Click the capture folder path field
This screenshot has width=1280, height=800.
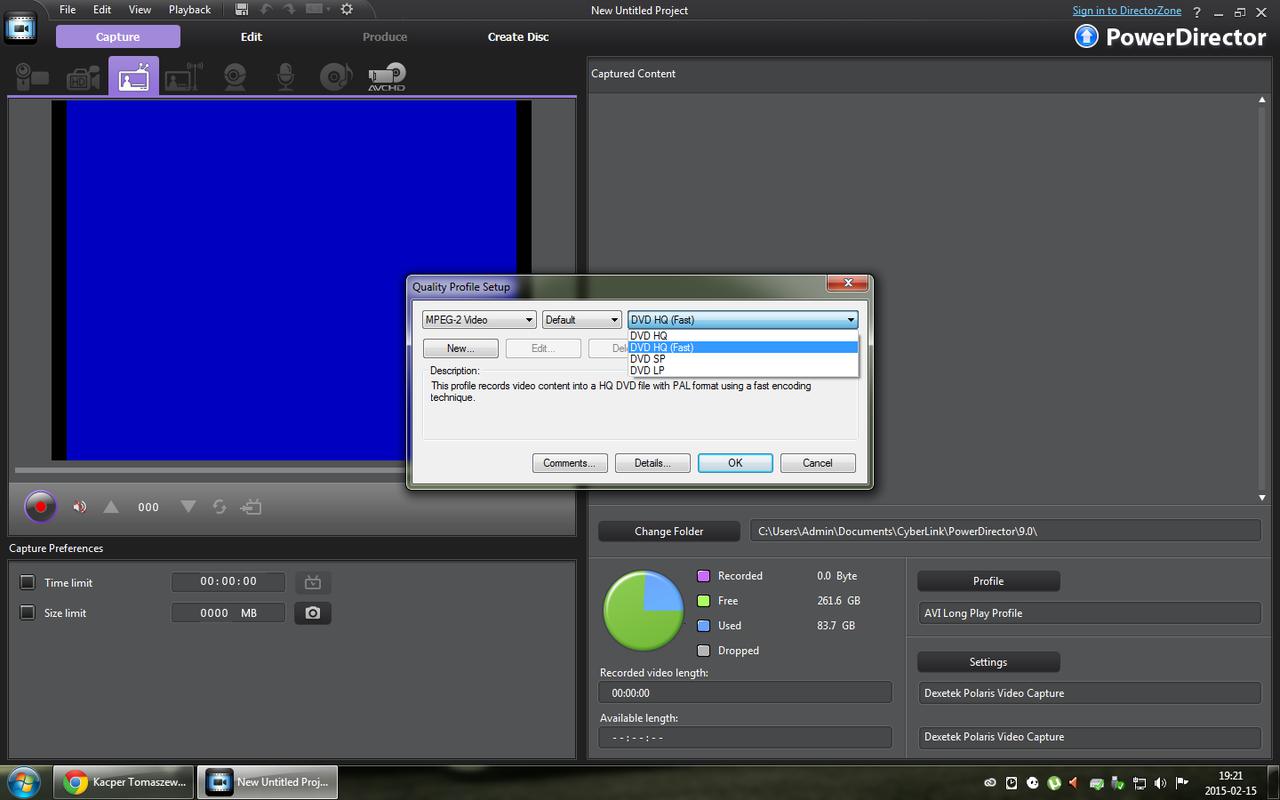(1005, 531)
